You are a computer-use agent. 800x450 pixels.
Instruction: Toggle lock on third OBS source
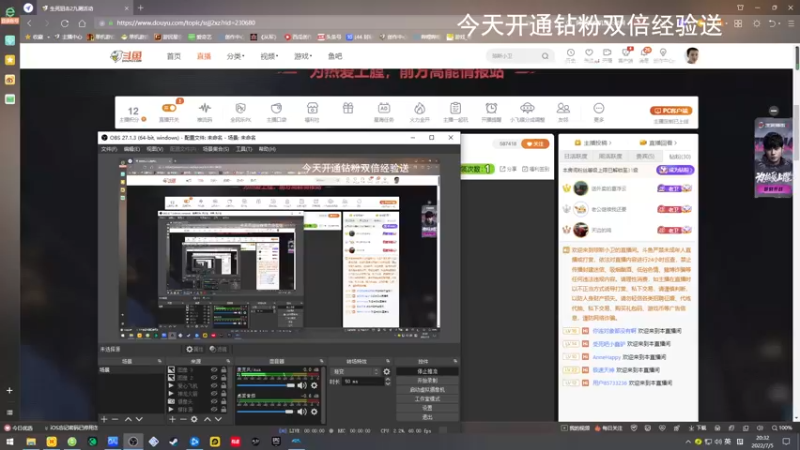coord(223,386)
